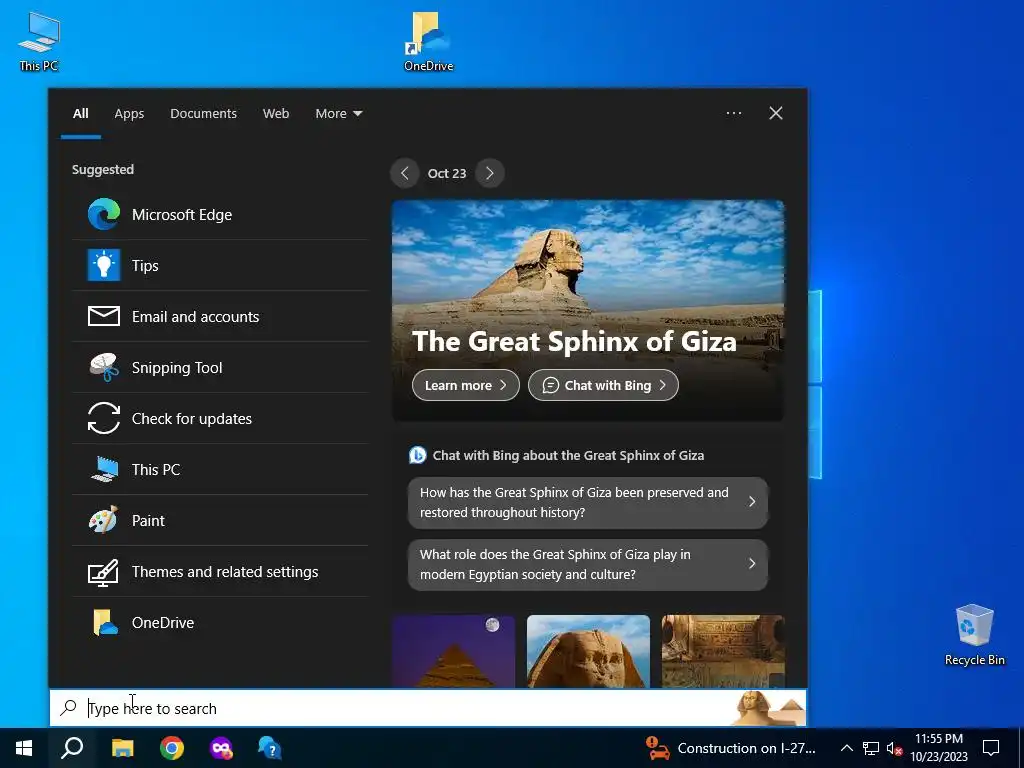Image resolution: width=1024 pixels, height=768 pixels.
Task: Launch Paint palette icon
Action: (x=104, y=520)
